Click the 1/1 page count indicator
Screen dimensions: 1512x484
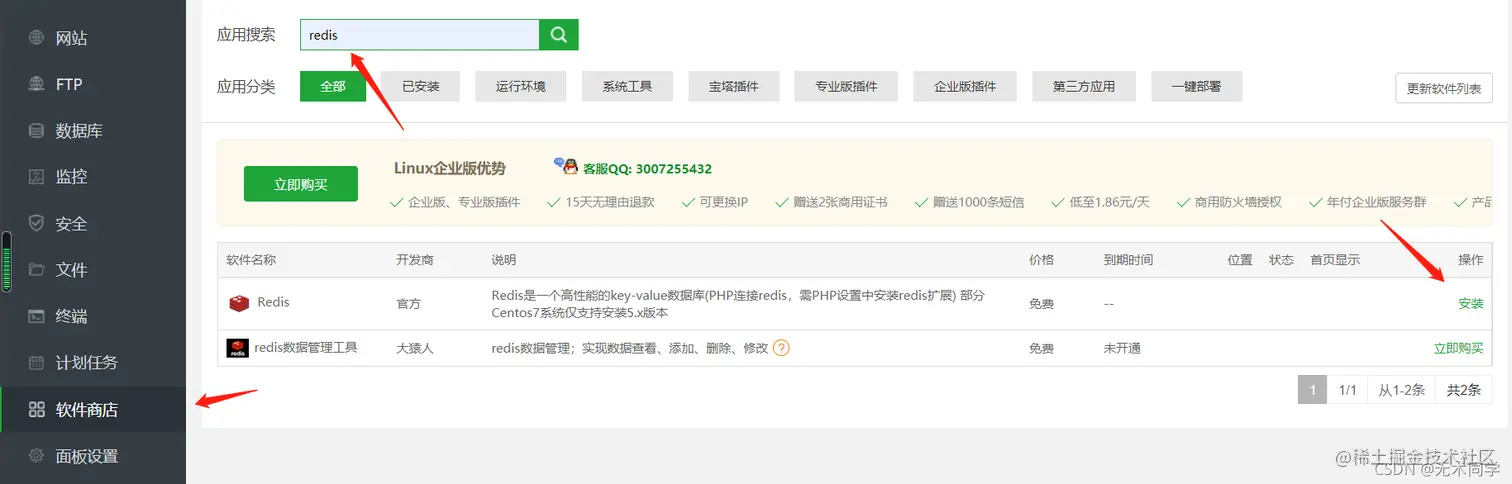click(1348, 390)
